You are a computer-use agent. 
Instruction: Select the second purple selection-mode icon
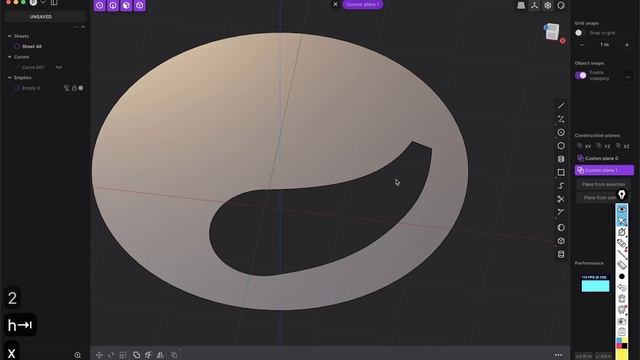pyautogui.click(x=113, y=5)
